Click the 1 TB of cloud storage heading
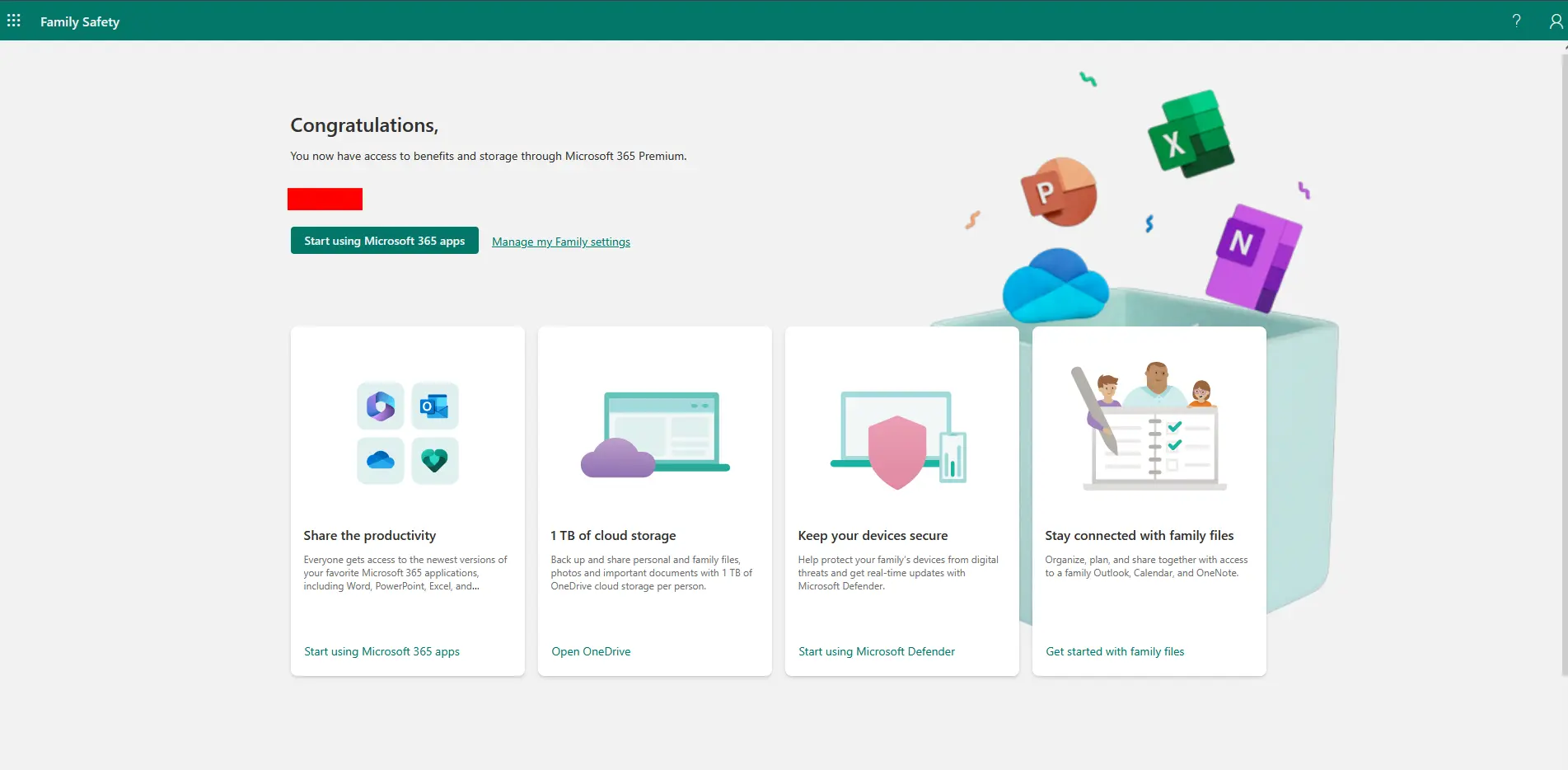 click(x=613, y=536)
